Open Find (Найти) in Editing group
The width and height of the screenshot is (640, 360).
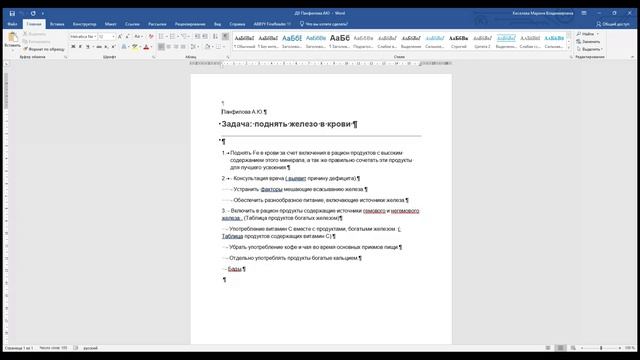586,34
